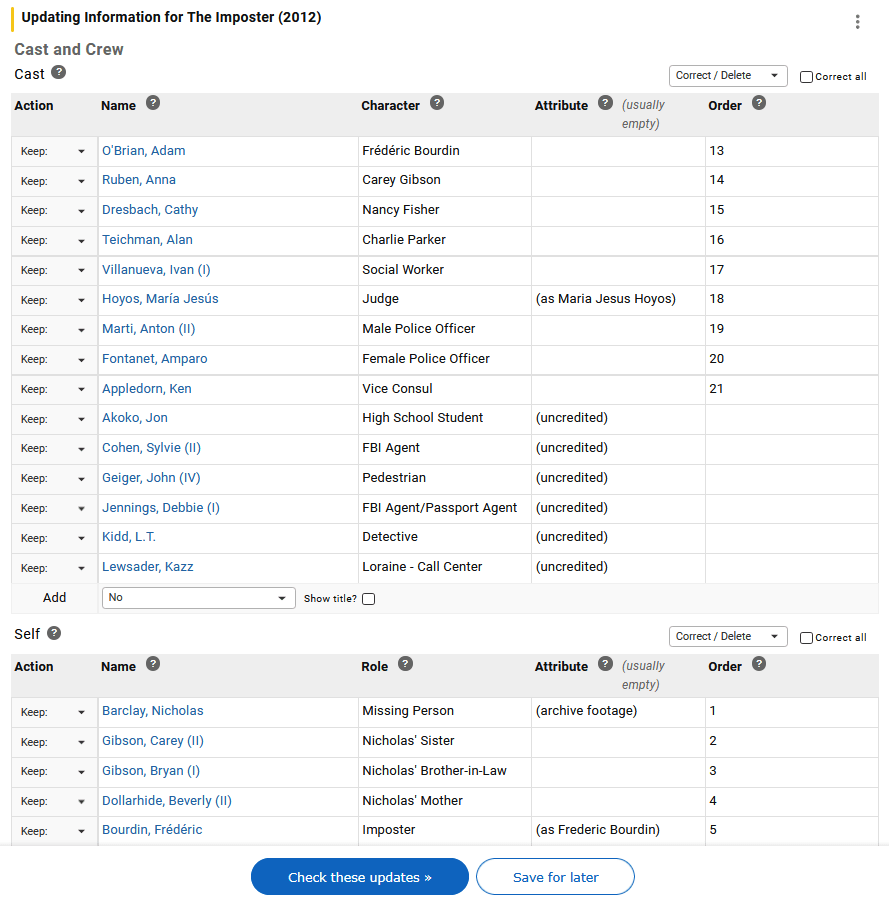Click the Name help icon in Self section
The height and width of the screenshot is (904, 889).
tap(153, 663)
